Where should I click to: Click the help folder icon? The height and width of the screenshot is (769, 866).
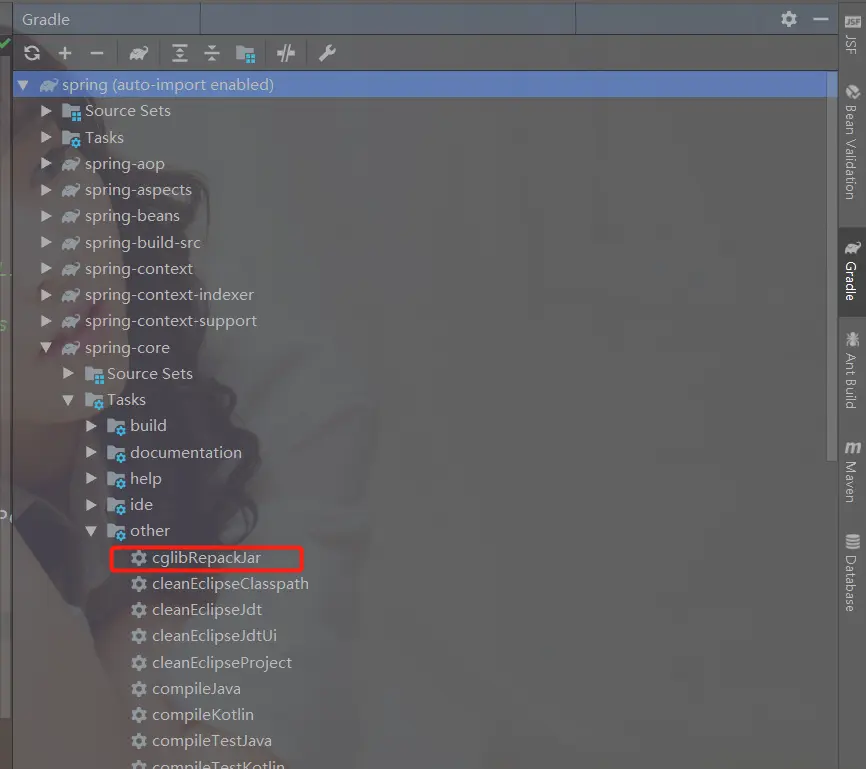[116, 480]
